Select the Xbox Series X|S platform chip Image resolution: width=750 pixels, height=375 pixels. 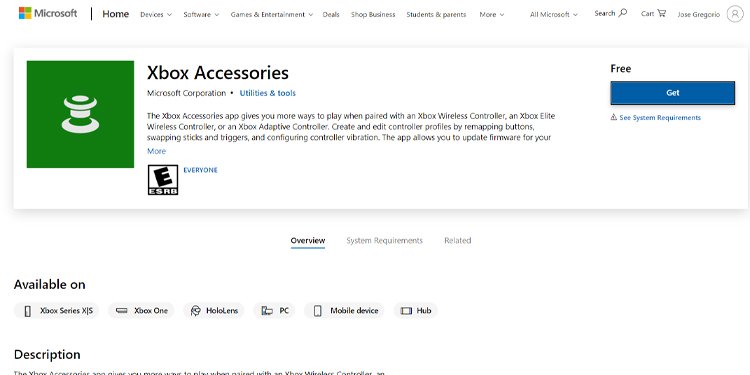[56, 311]
